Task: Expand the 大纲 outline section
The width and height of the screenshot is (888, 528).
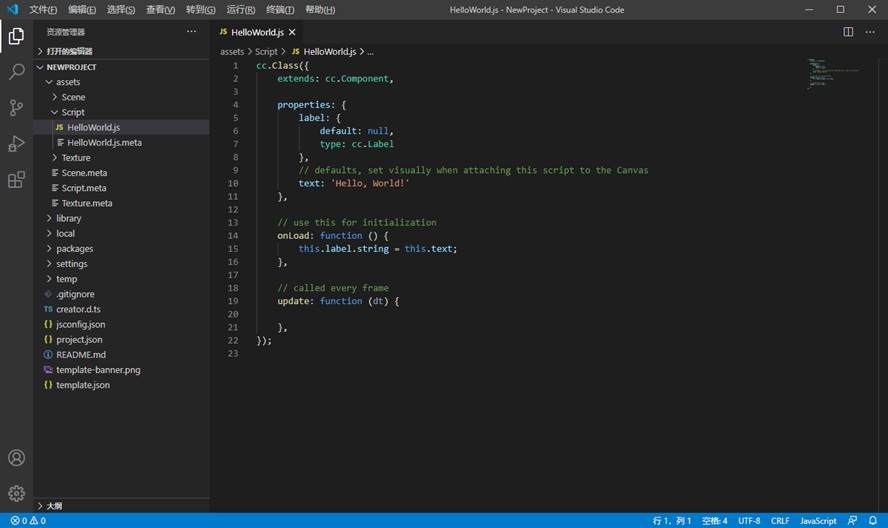Action: (x=121, y=506)
